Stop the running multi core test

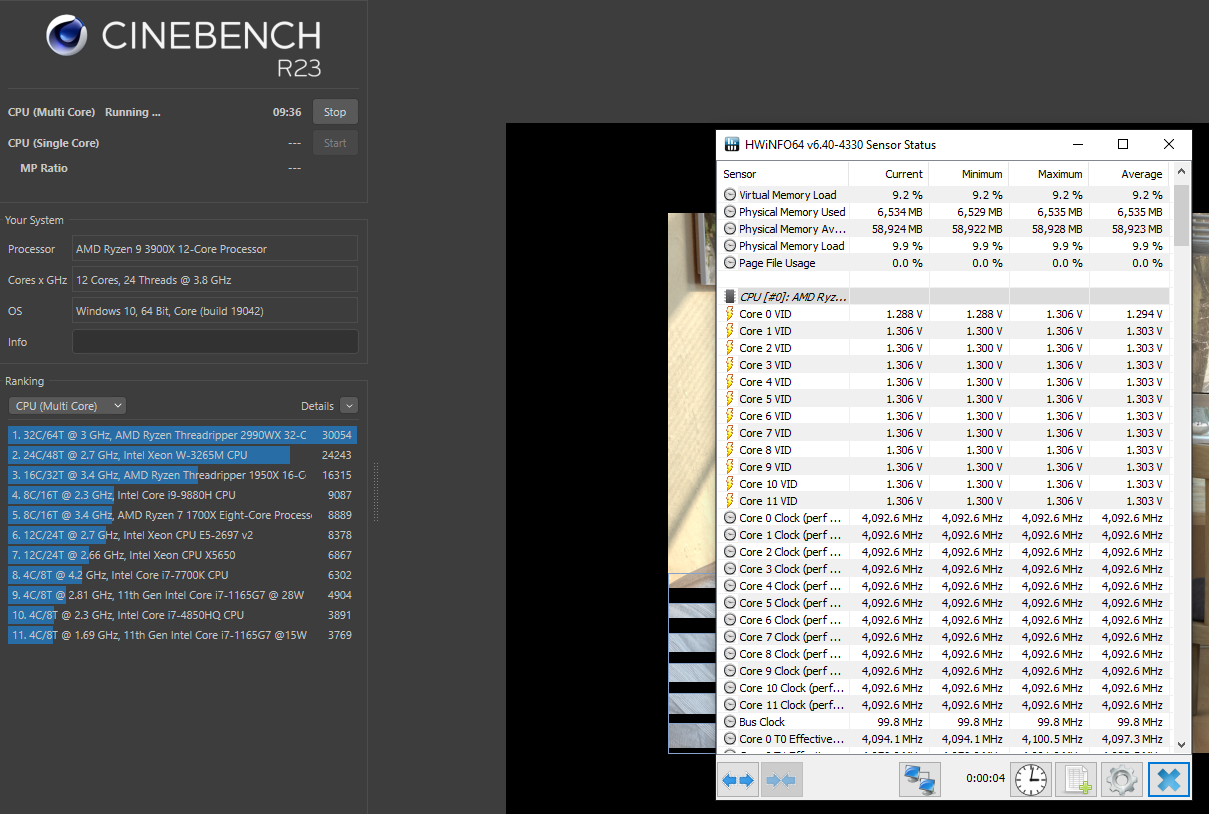(x=335, y=112)
